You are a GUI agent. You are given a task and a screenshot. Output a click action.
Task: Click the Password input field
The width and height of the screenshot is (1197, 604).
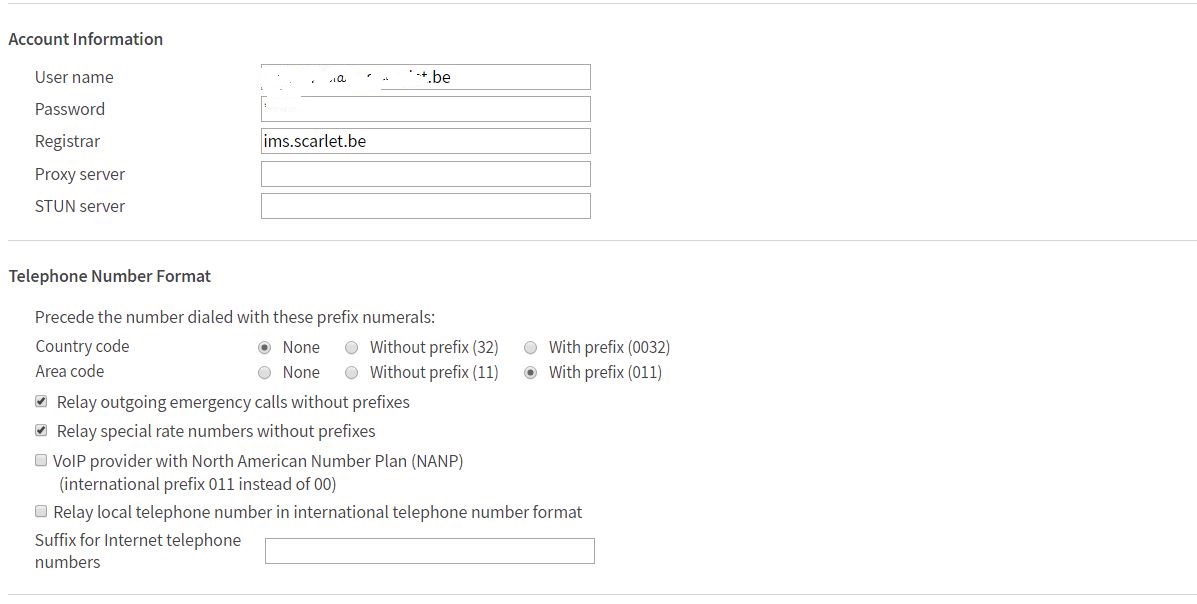(x=425, y=109)
